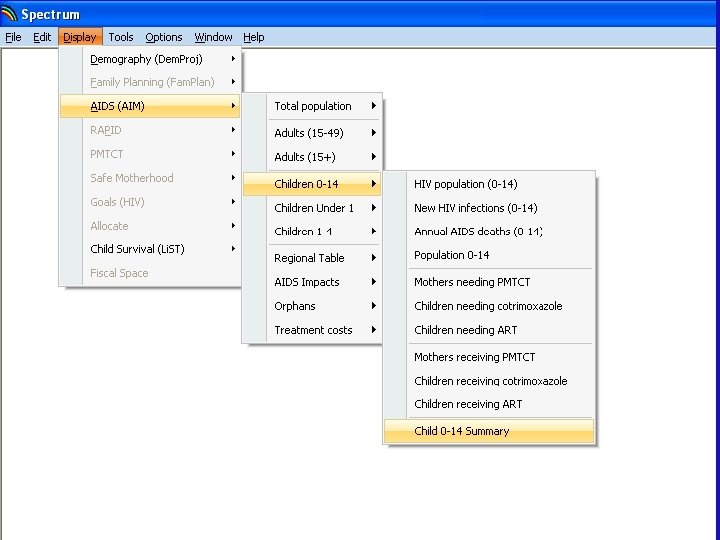Expand the Adults (15-49) submenu
Image resolution: width=720 pixels, height=540 pixels.
tap(312, 133)
